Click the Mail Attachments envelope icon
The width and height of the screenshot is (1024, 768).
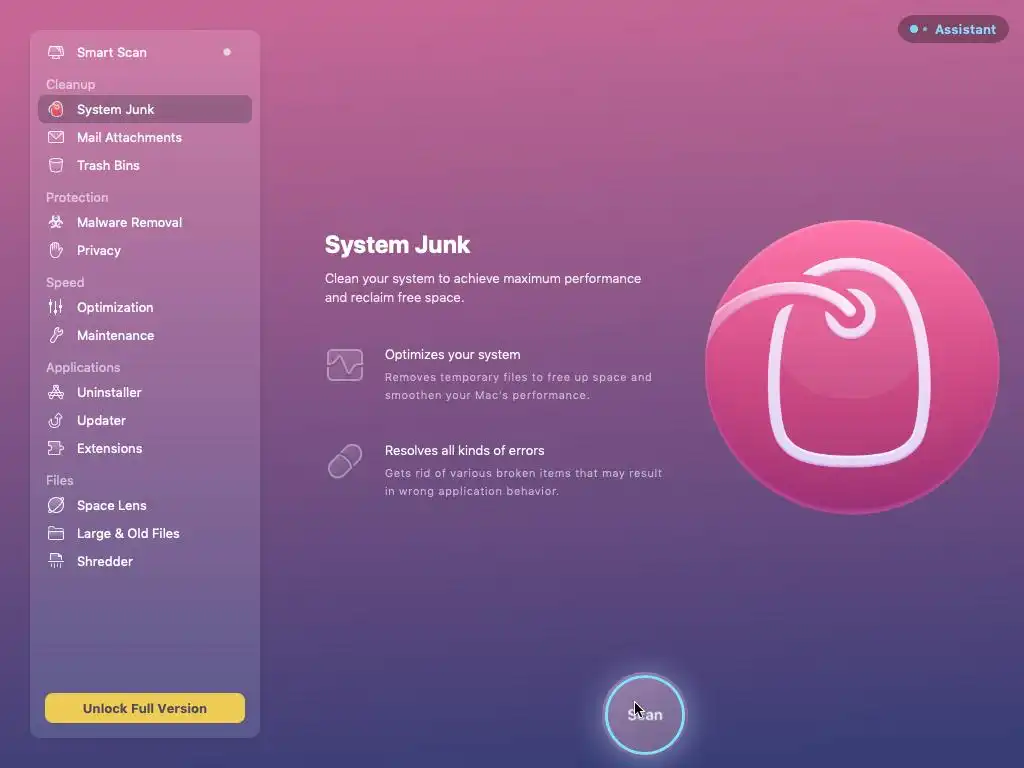[x=56, y=137]
